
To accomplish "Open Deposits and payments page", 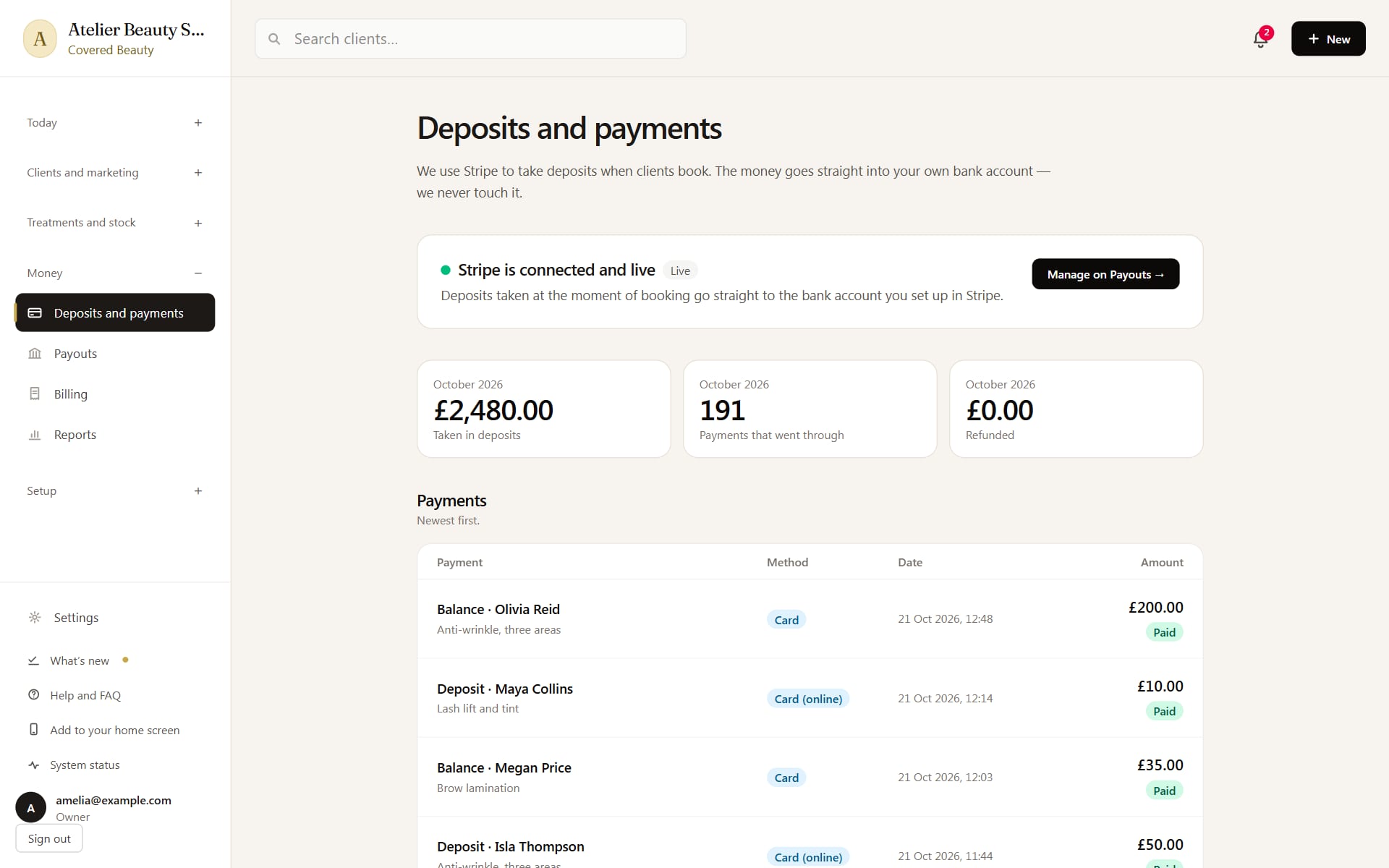I will (x=115, y=312).
